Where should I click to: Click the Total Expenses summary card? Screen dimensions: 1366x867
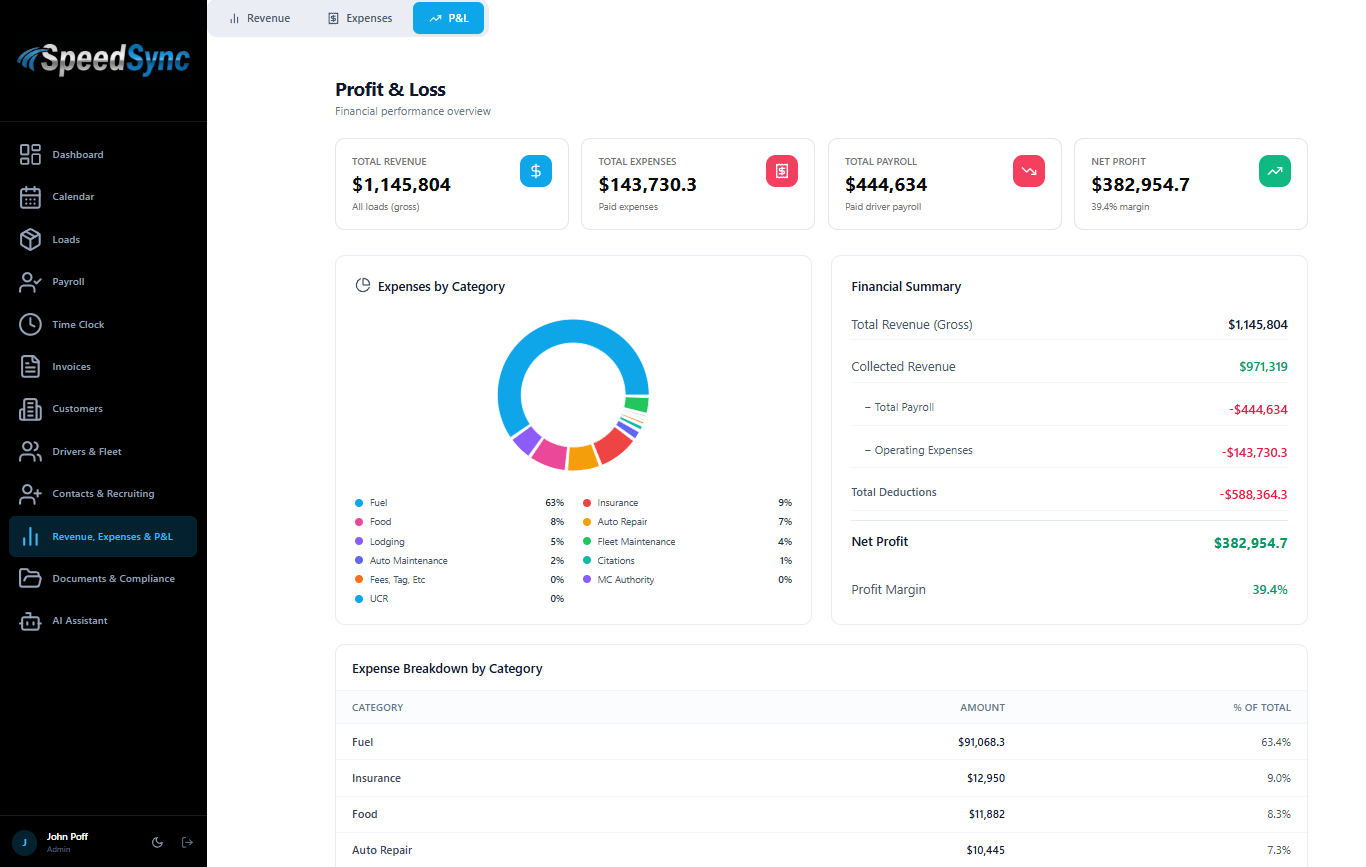[x=698, y=184]
